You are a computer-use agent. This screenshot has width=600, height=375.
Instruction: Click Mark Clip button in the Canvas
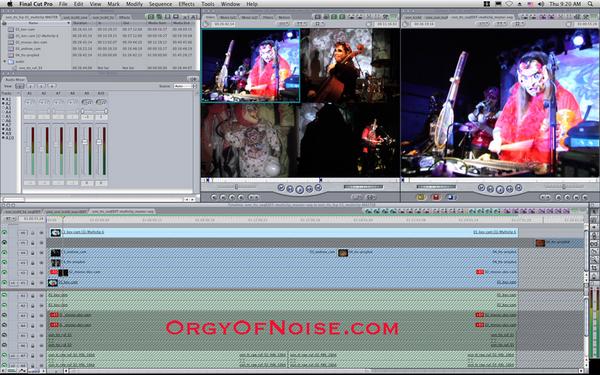(575, 197)
